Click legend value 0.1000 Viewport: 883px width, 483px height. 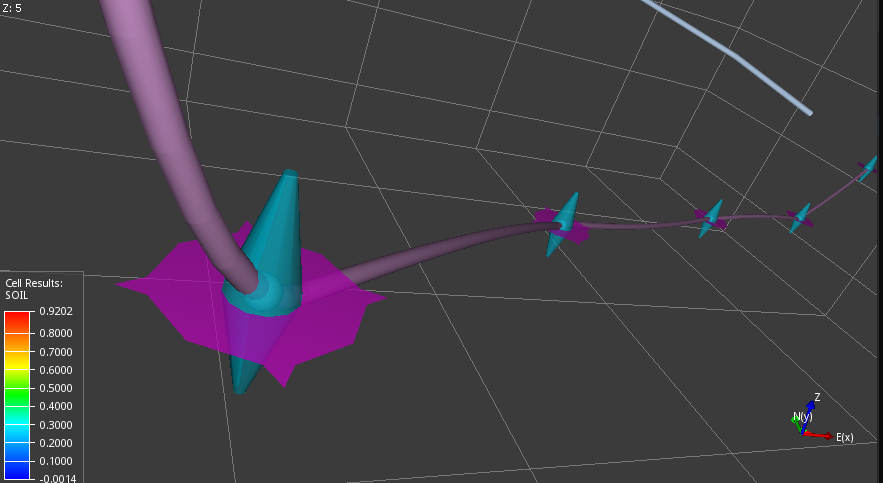[x=56, y=461]
